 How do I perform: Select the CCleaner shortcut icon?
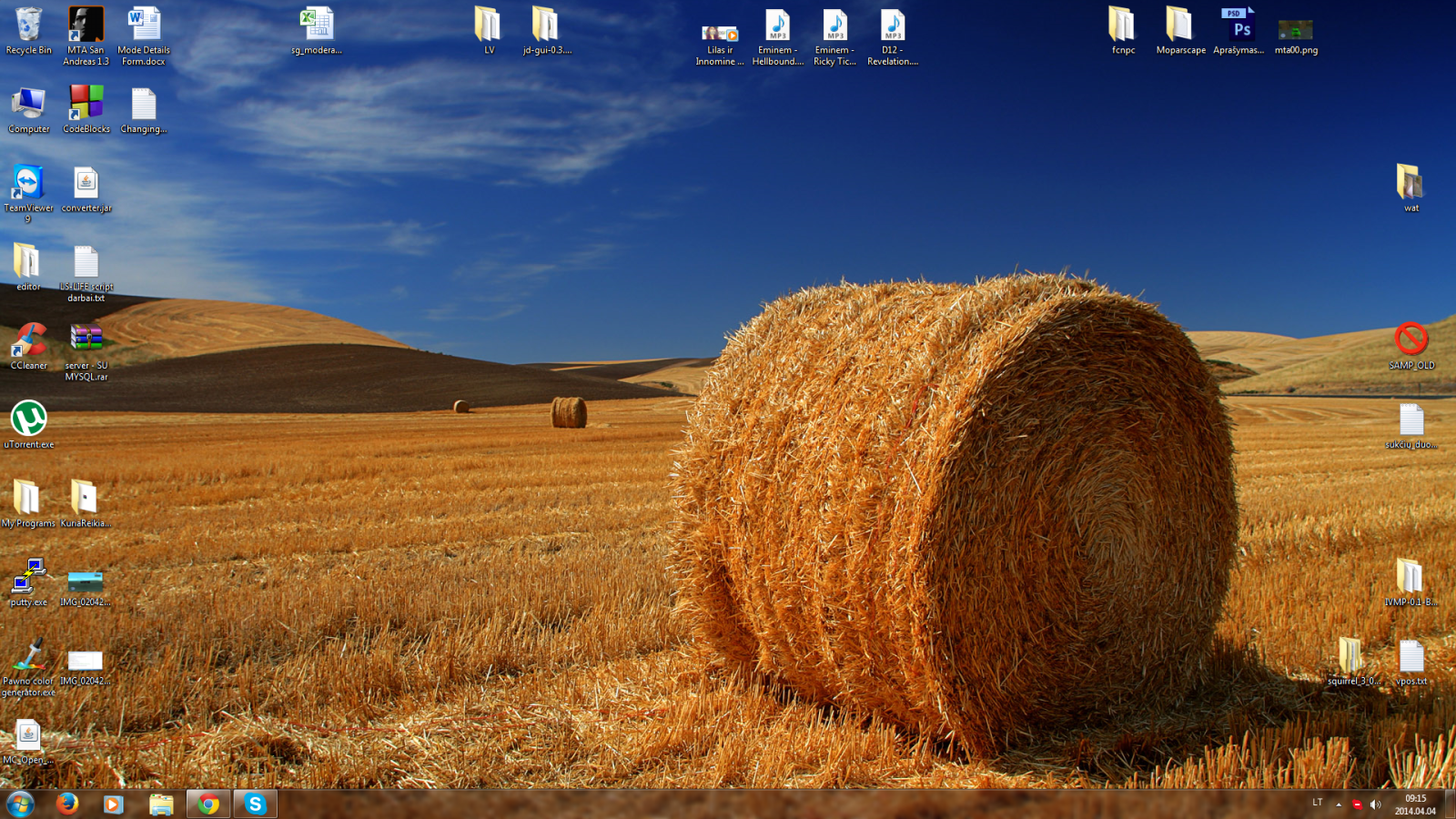(x=28, y=346)
